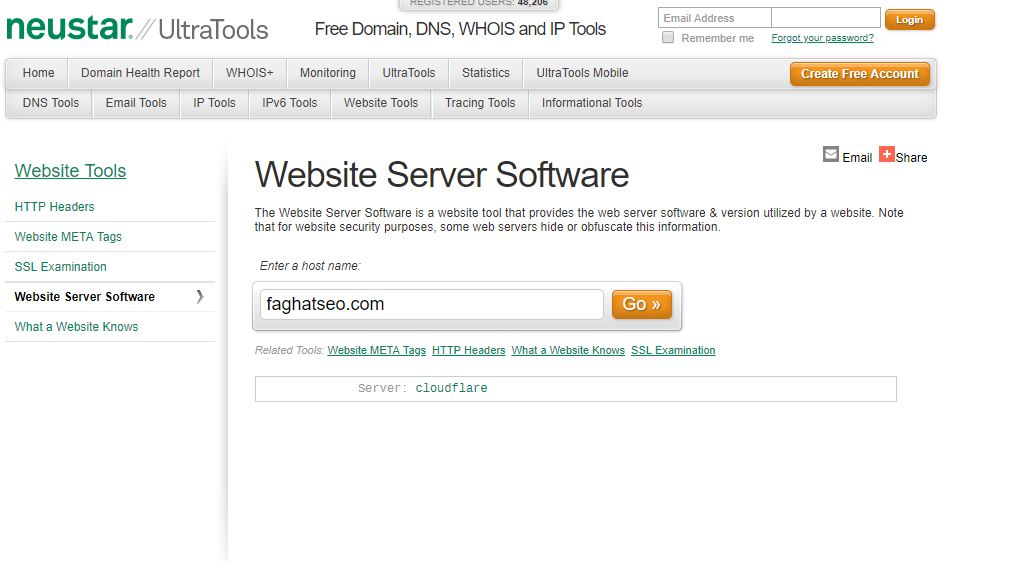Open the DNS Tools submenu
1012x561 pixels.
51,103
